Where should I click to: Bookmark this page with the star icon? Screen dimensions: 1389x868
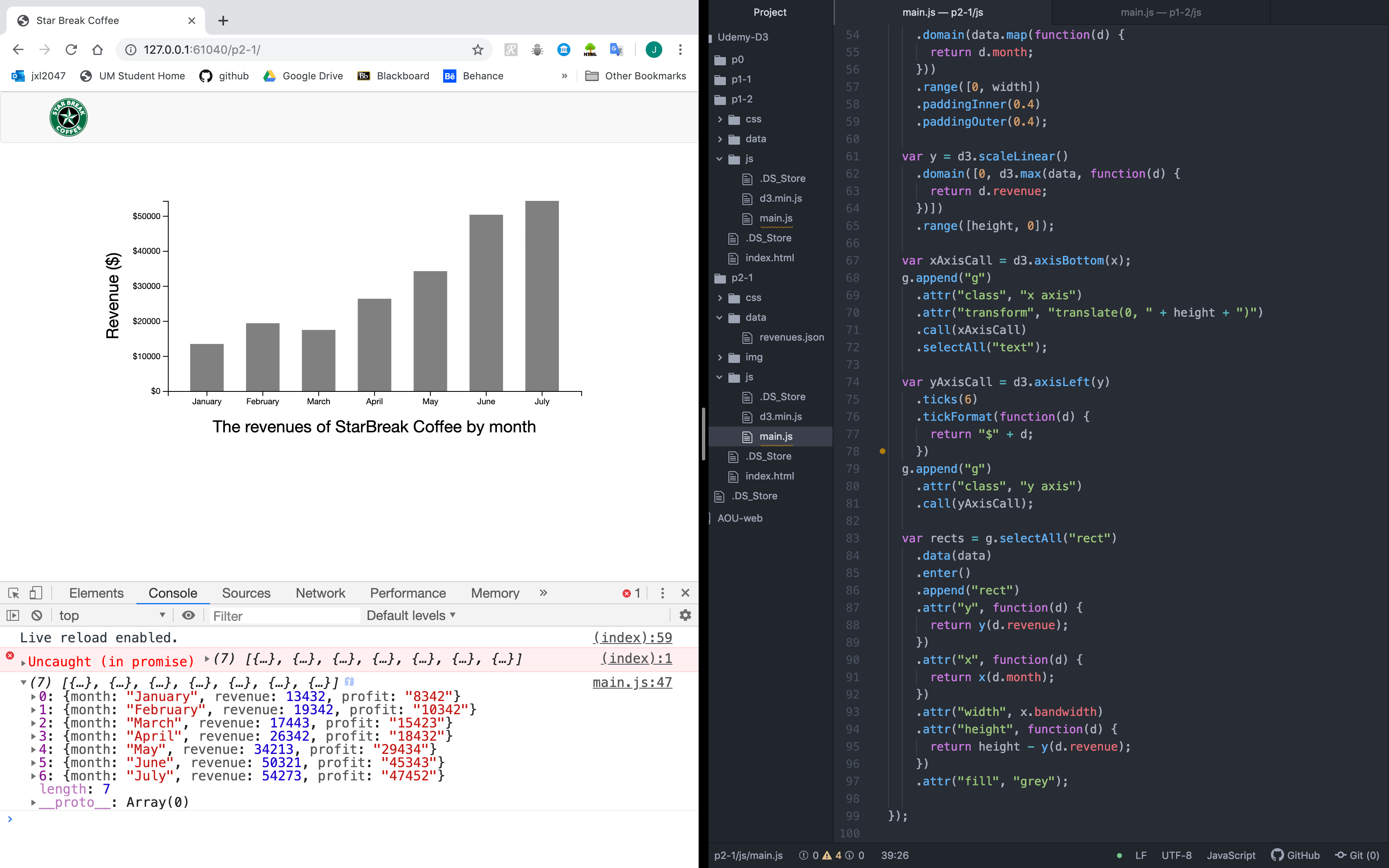(477, 50)
